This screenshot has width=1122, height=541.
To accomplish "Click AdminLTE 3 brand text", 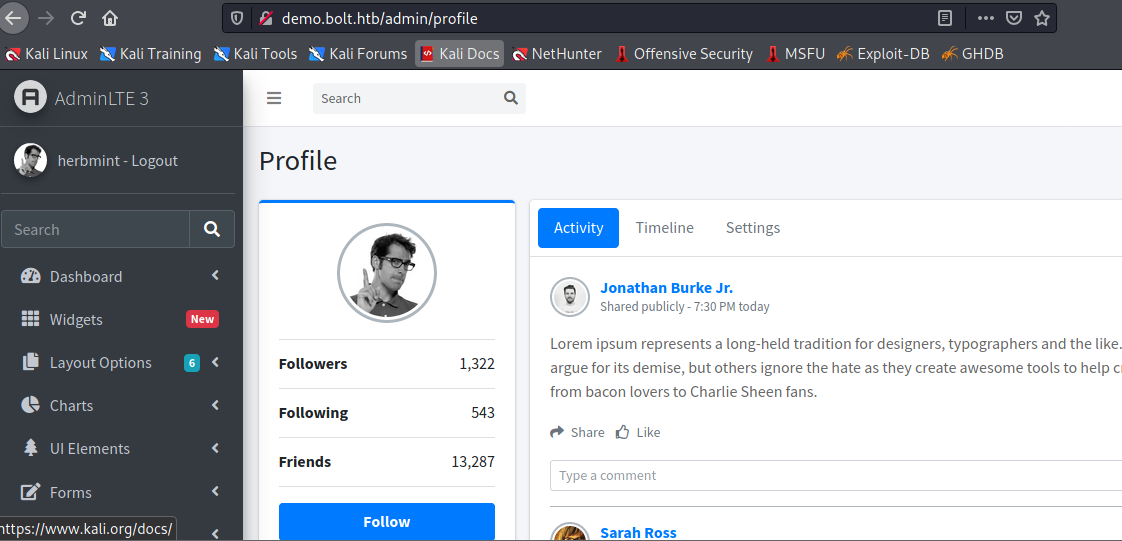I will tap(102, 99).
